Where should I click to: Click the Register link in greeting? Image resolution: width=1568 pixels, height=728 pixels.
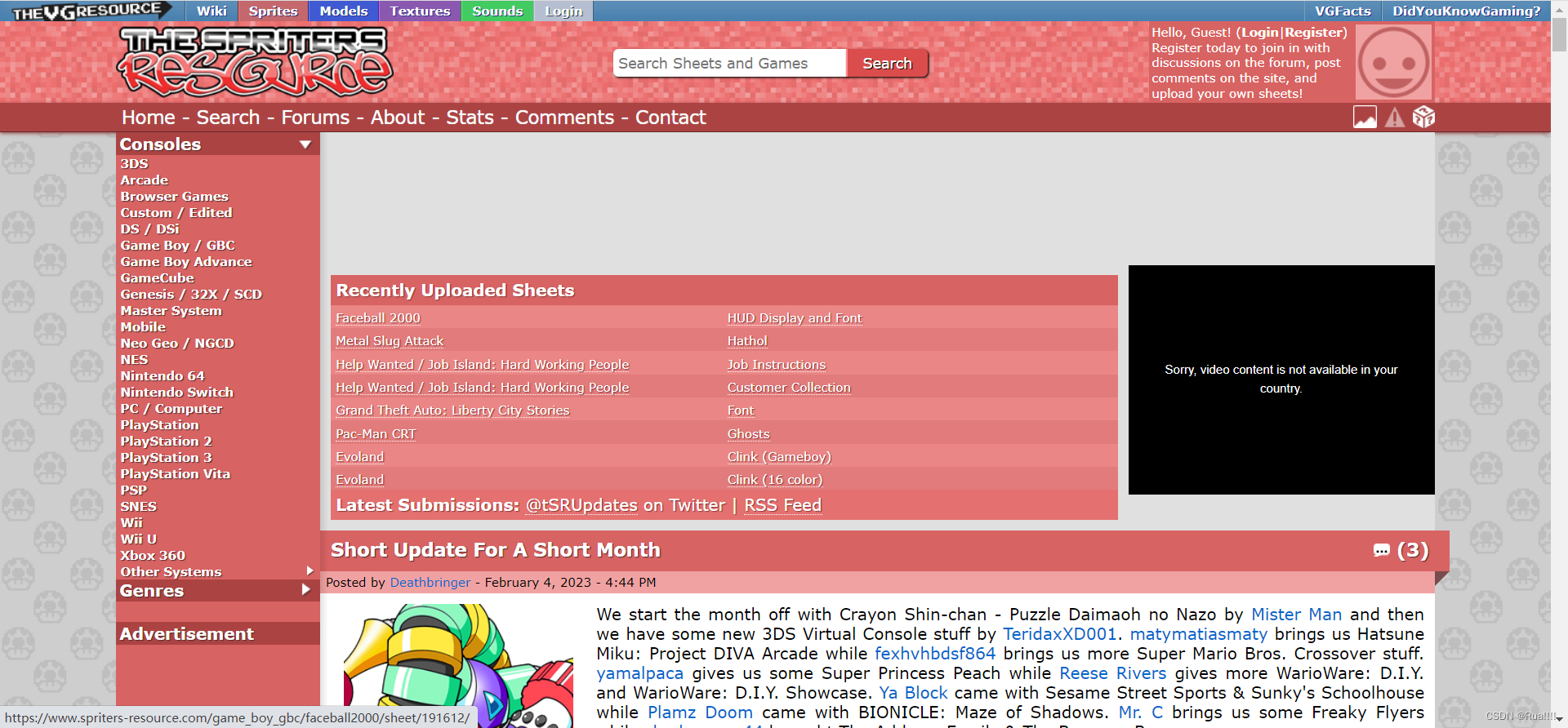1313,33
